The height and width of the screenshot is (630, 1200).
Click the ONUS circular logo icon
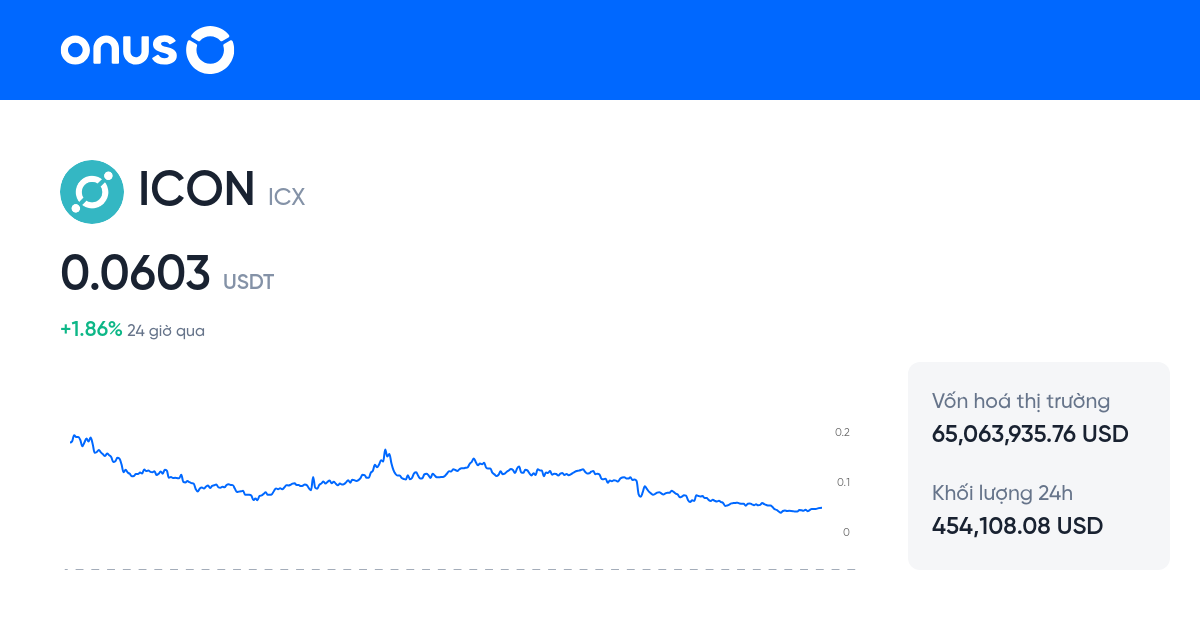(x=210, y=50)
